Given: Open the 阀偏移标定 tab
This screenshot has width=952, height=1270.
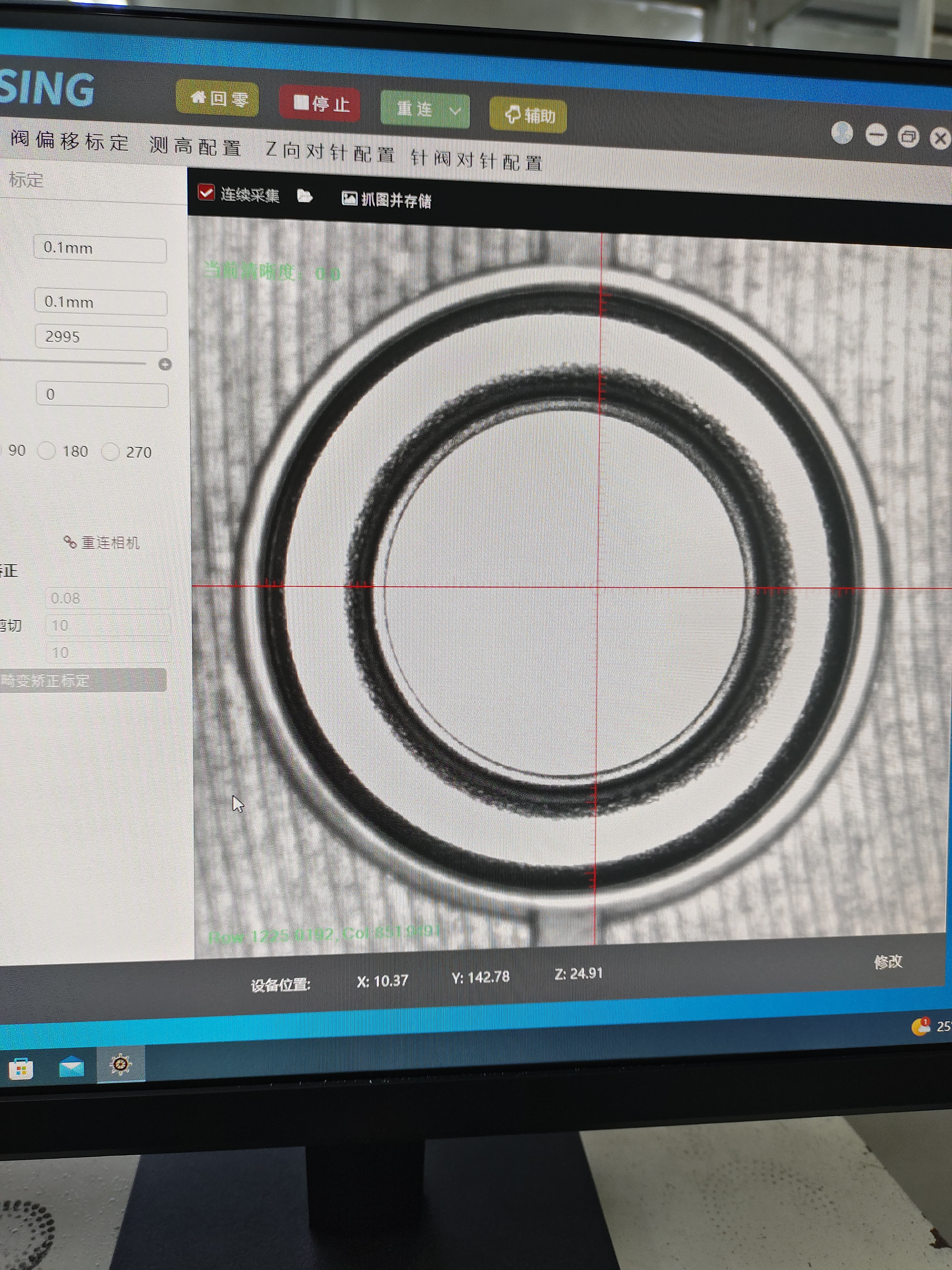Looking at the screenshot, I should (70, 140).
